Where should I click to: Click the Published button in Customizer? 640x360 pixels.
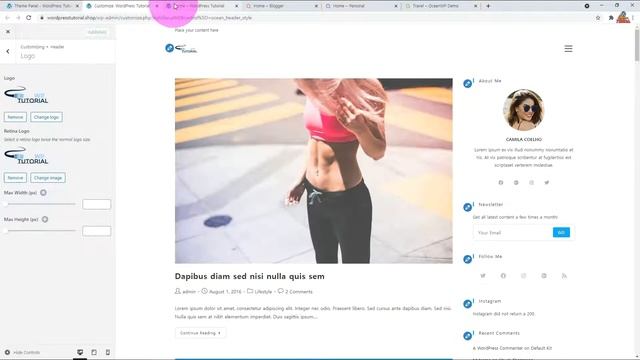coord(97,32)
